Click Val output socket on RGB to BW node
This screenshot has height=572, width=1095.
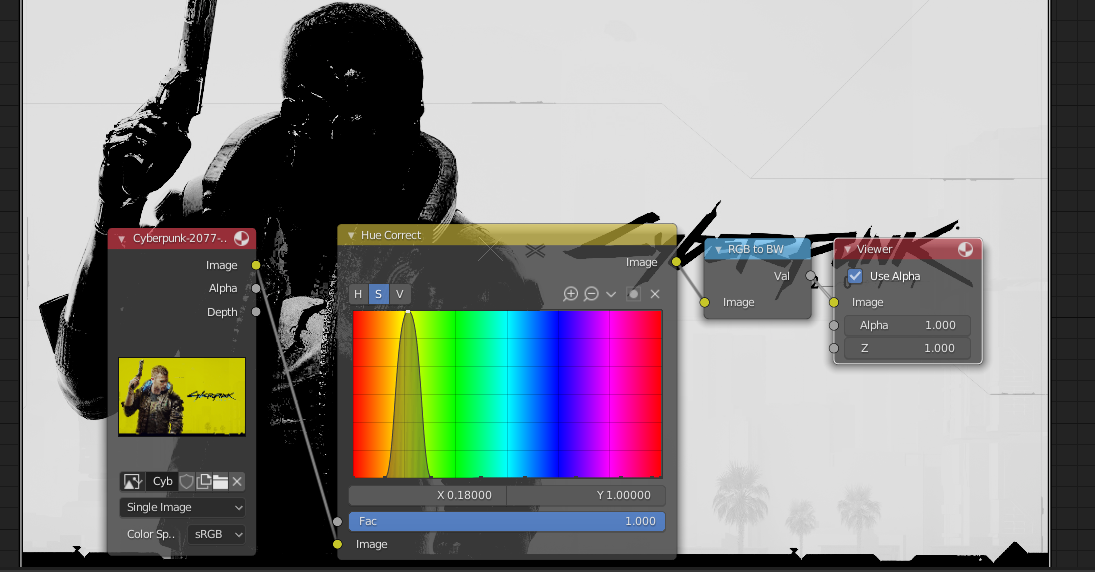coord(810,276)
